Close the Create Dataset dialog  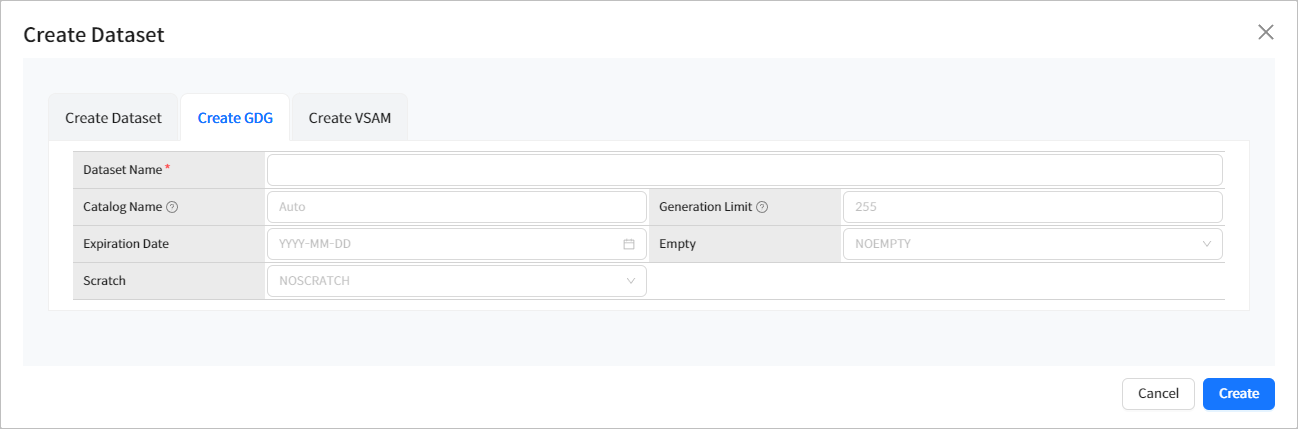coord(1265,32)
